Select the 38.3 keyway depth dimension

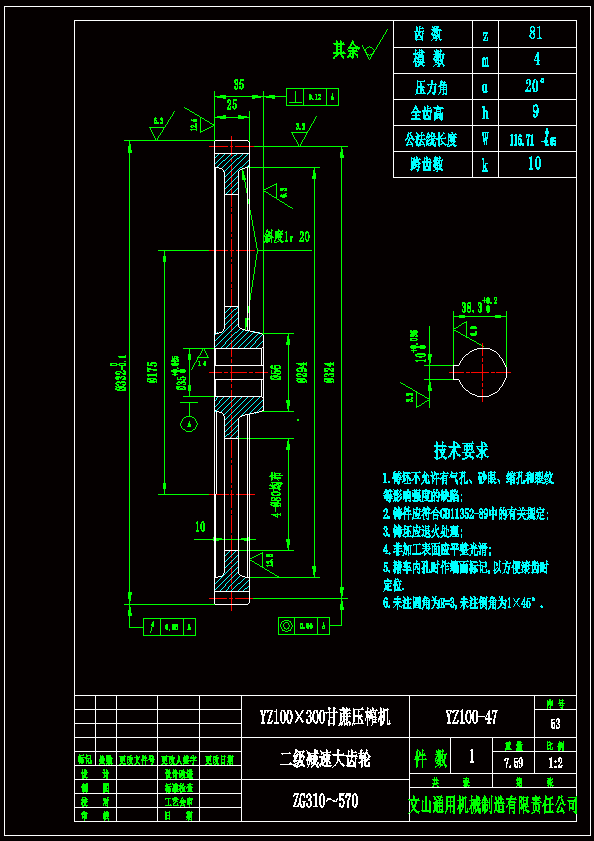[479, 306]
